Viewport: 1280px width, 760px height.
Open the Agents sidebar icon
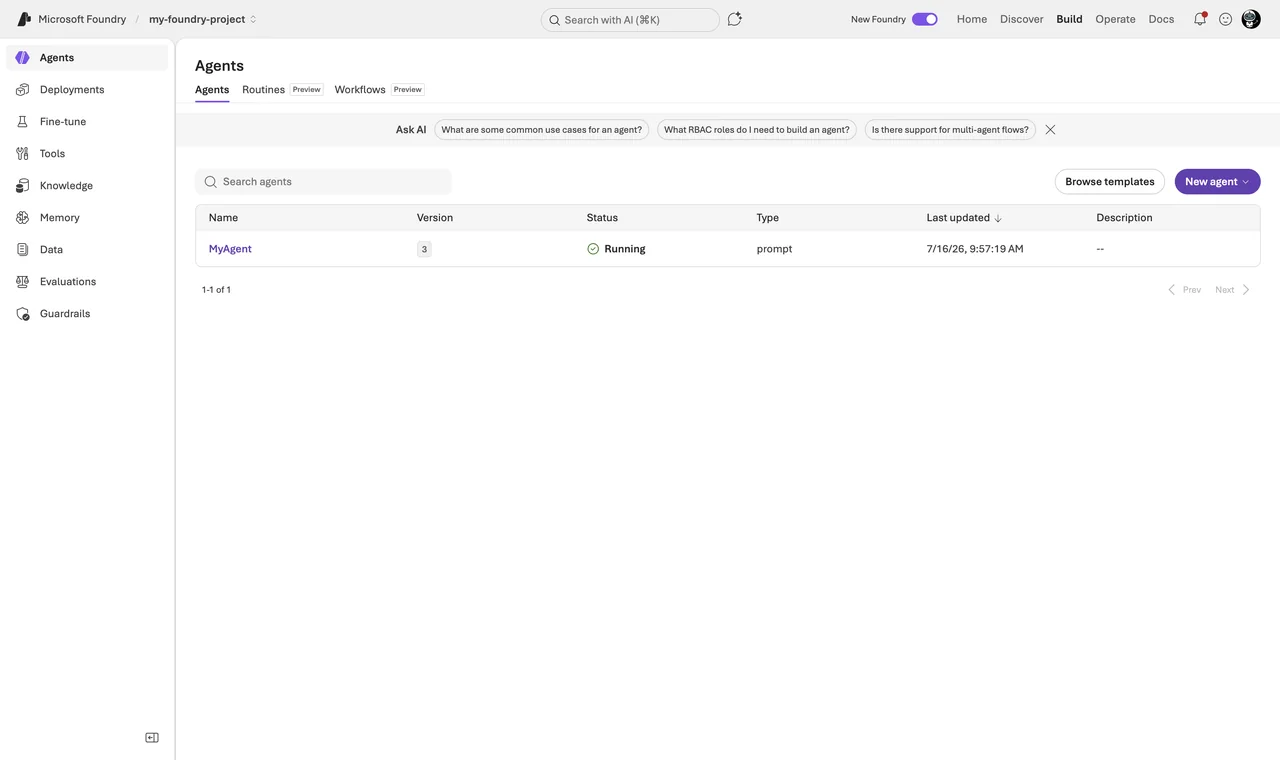[x=23, y=58]
